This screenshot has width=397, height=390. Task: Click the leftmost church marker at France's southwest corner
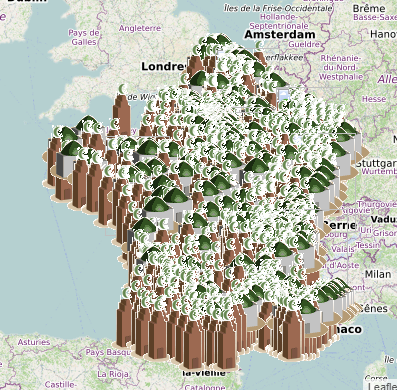pyautogui.click(x=125, y=322)
